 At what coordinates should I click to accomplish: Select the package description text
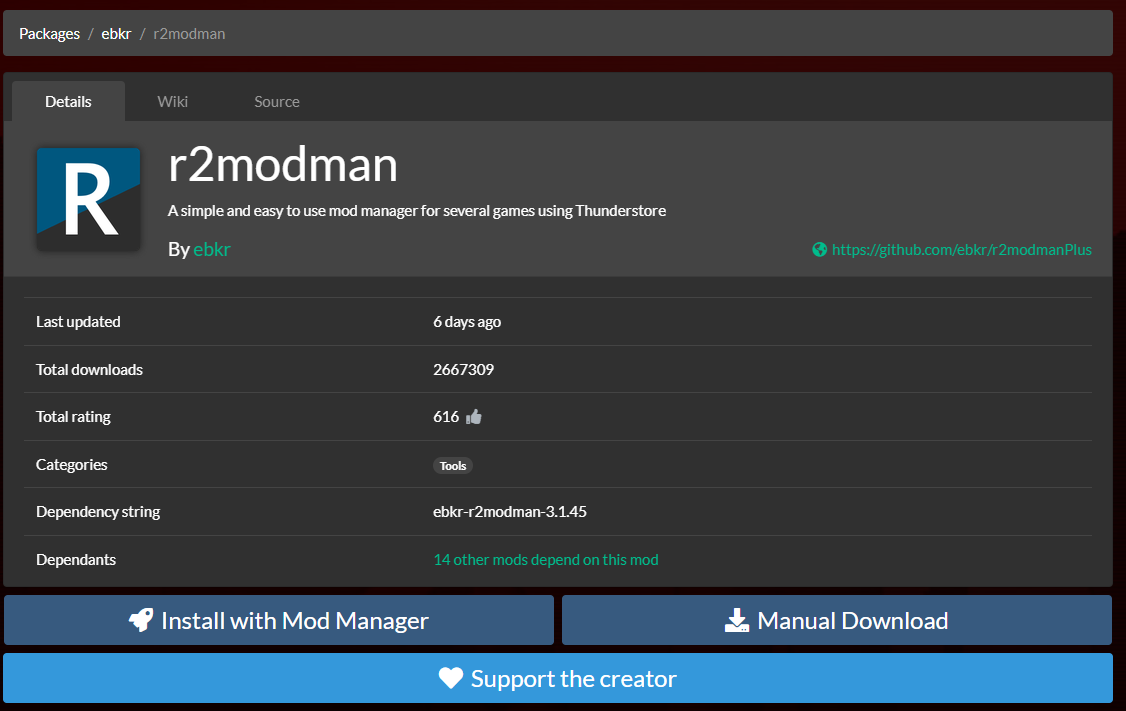417,210
